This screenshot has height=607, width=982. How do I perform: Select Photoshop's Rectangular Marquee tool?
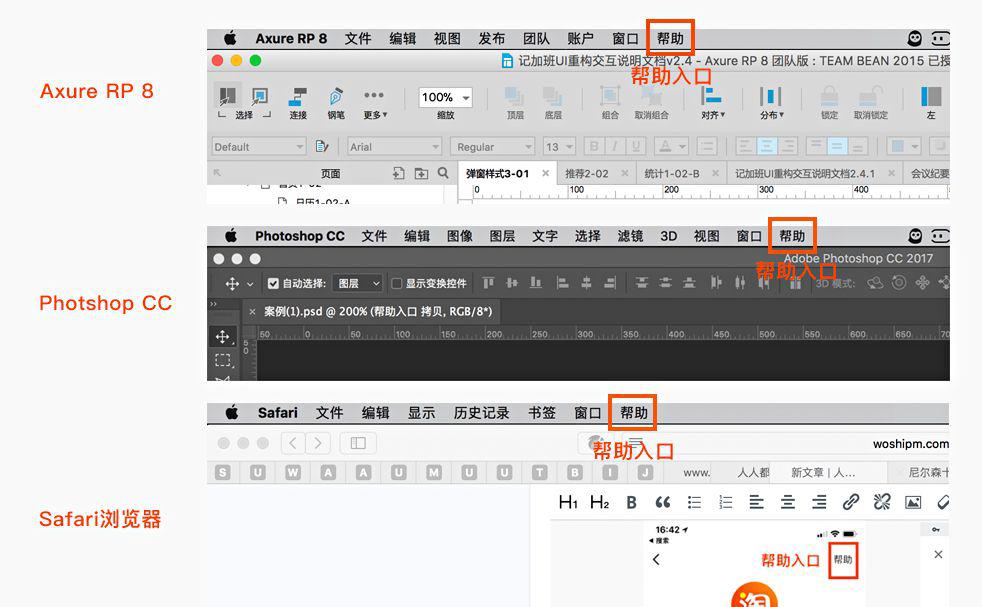[223, 360]
